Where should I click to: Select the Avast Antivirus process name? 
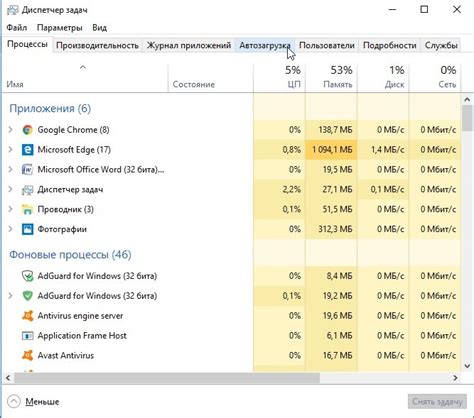point(66,356)
